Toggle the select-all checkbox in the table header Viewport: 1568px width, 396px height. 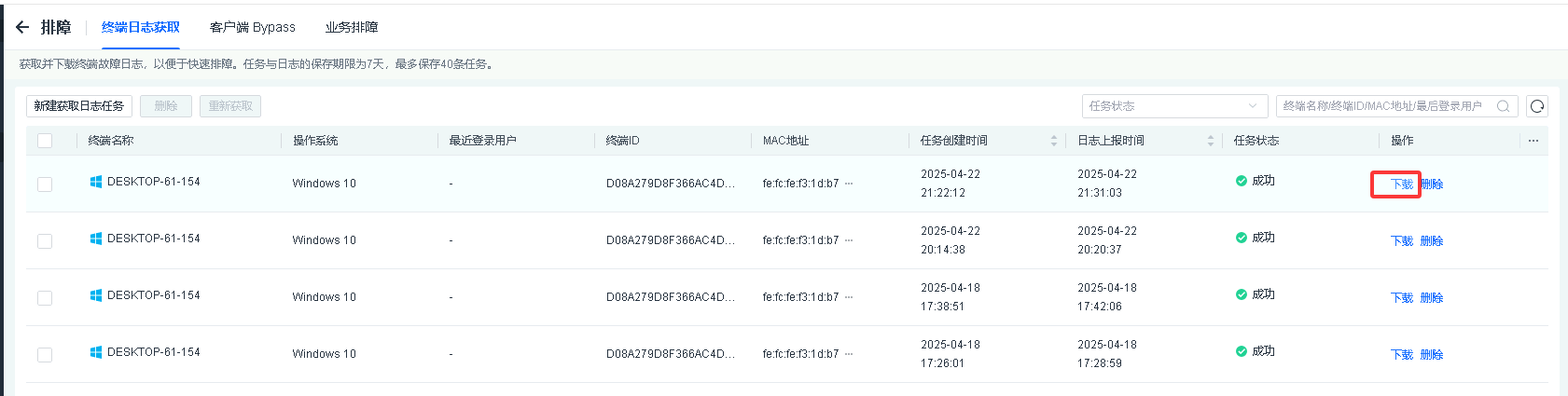point(45,141)
